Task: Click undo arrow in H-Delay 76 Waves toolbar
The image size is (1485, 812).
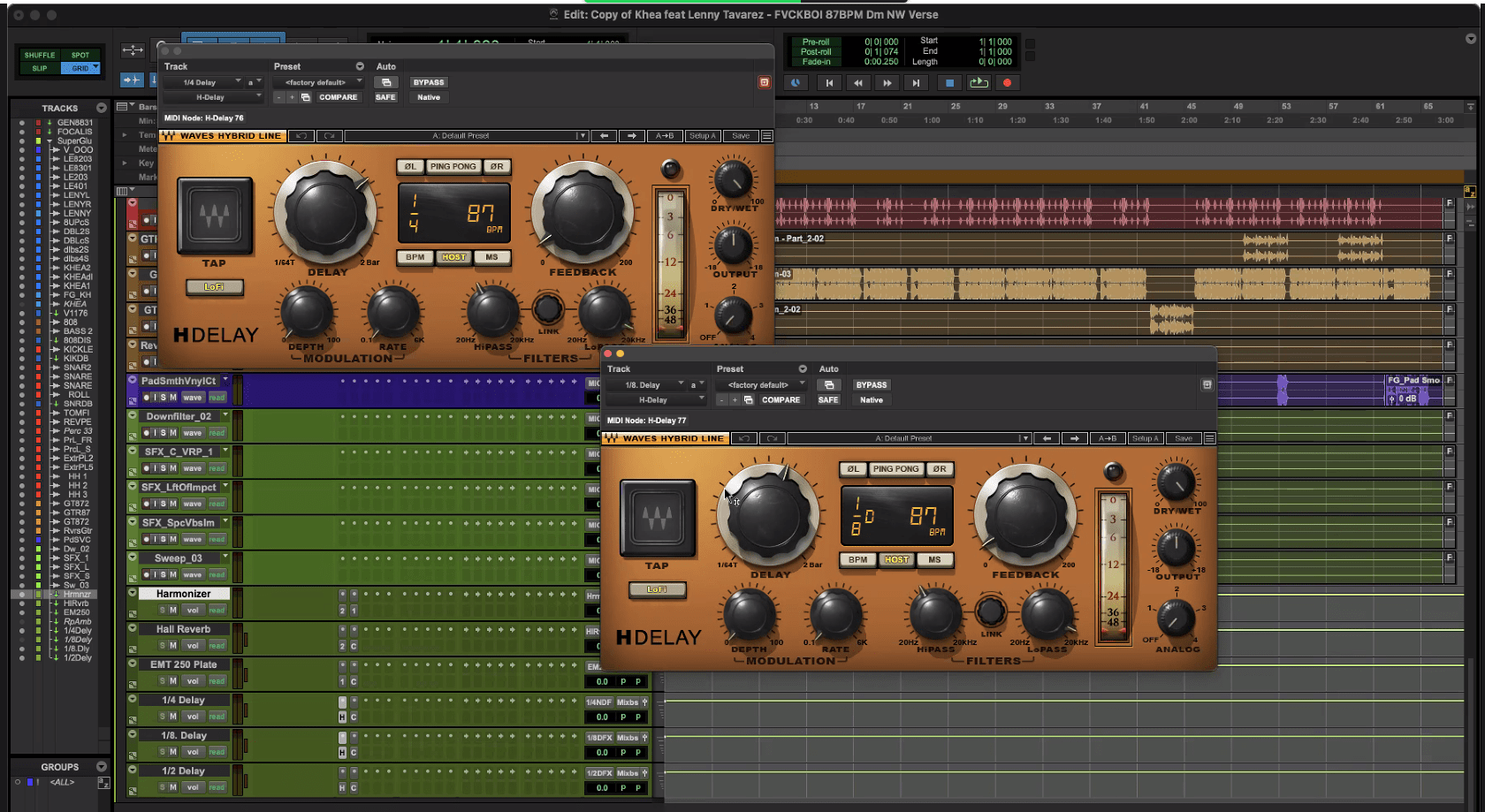Action: click(x=301, y=136)
